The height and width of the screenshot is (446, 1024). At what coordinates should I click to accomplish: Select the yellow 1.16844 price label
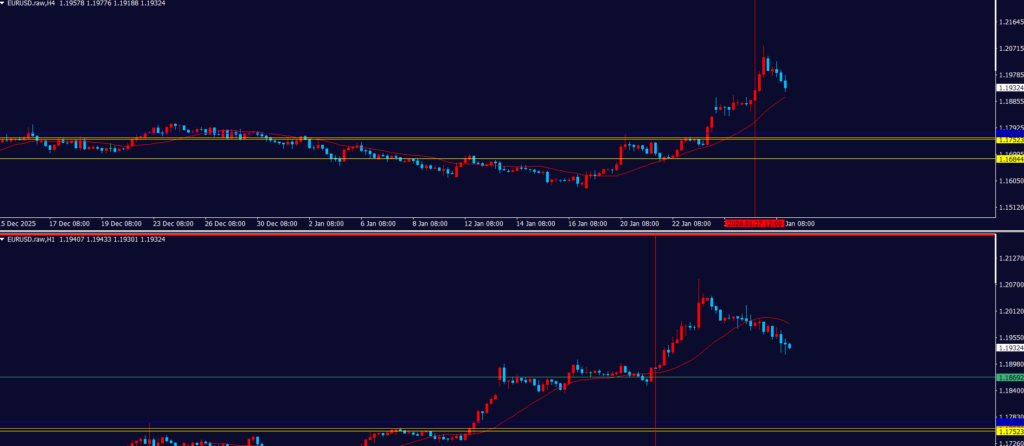point(1009,159)
